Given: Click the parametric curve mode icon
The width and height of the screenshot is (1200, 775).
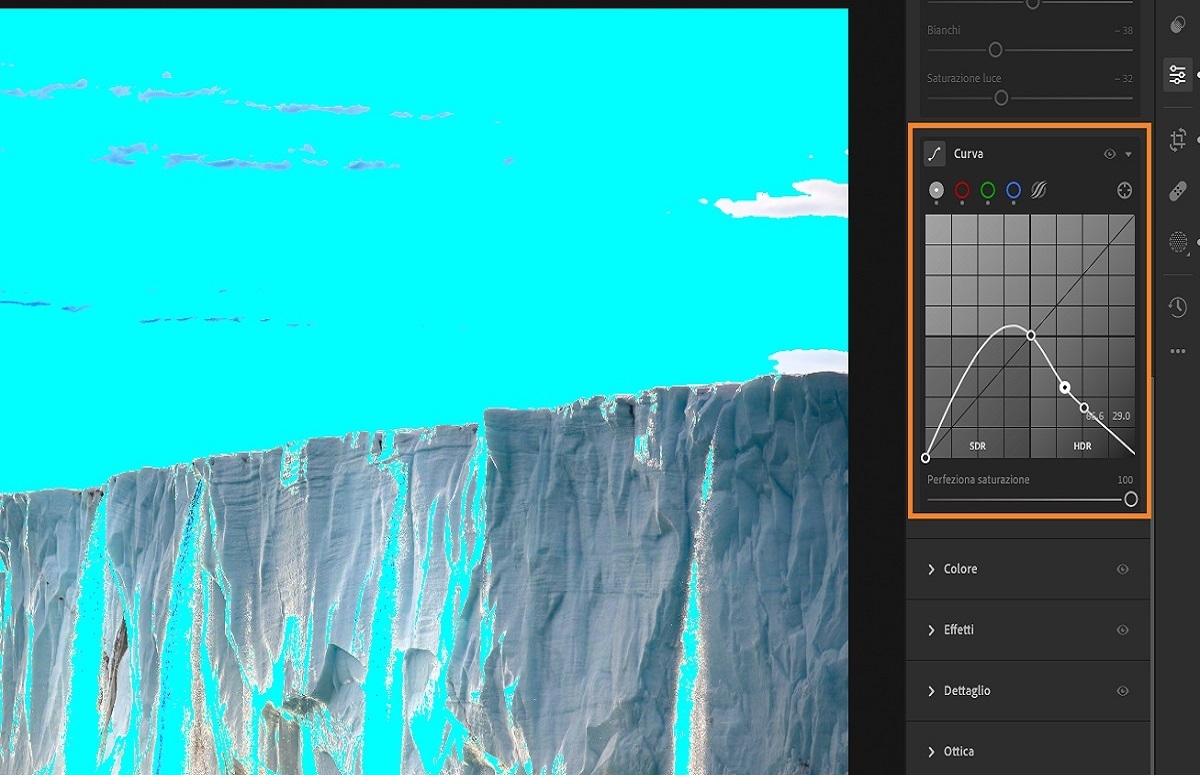Looking at the screenshot, I should (1039, 190).
